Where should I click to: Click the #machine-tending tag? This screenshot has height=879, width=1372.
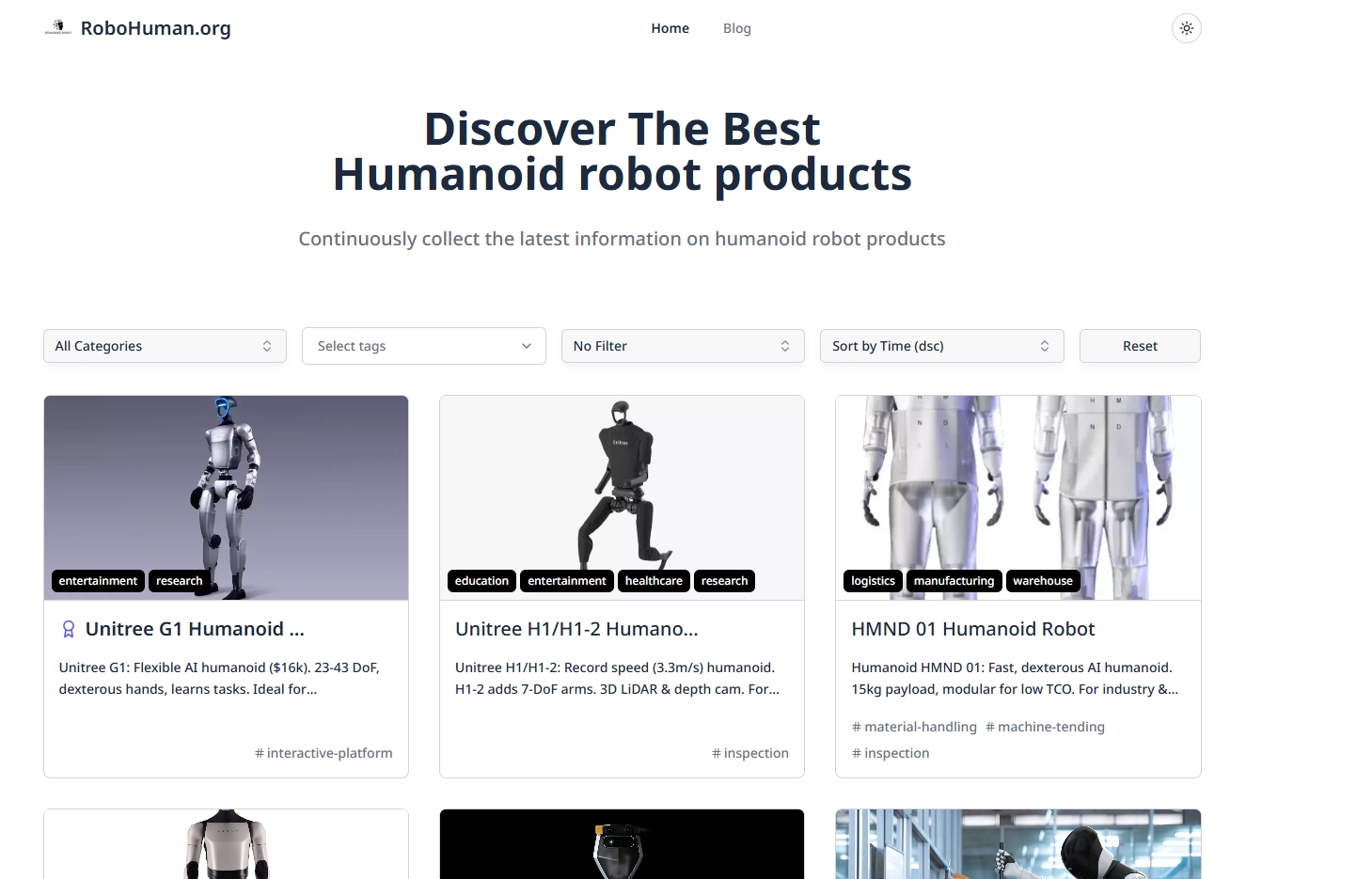point(1045,727)
